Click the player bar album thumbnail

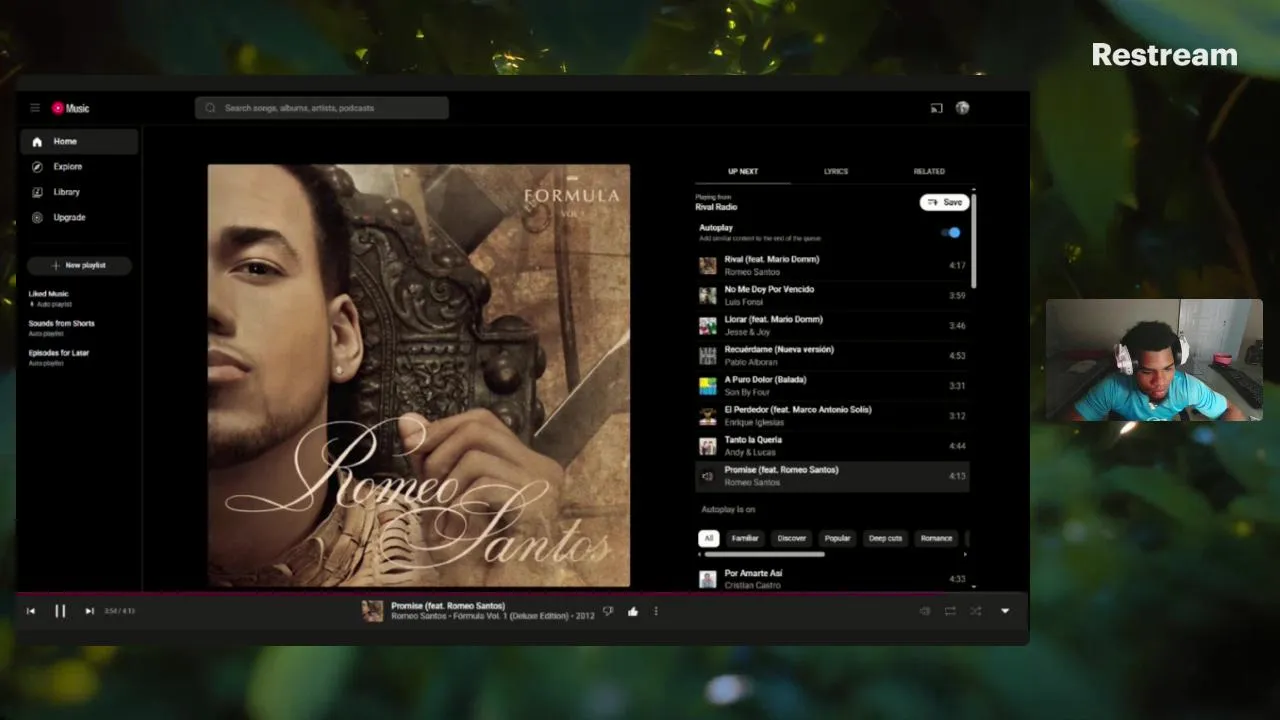[x=372, y=611]
